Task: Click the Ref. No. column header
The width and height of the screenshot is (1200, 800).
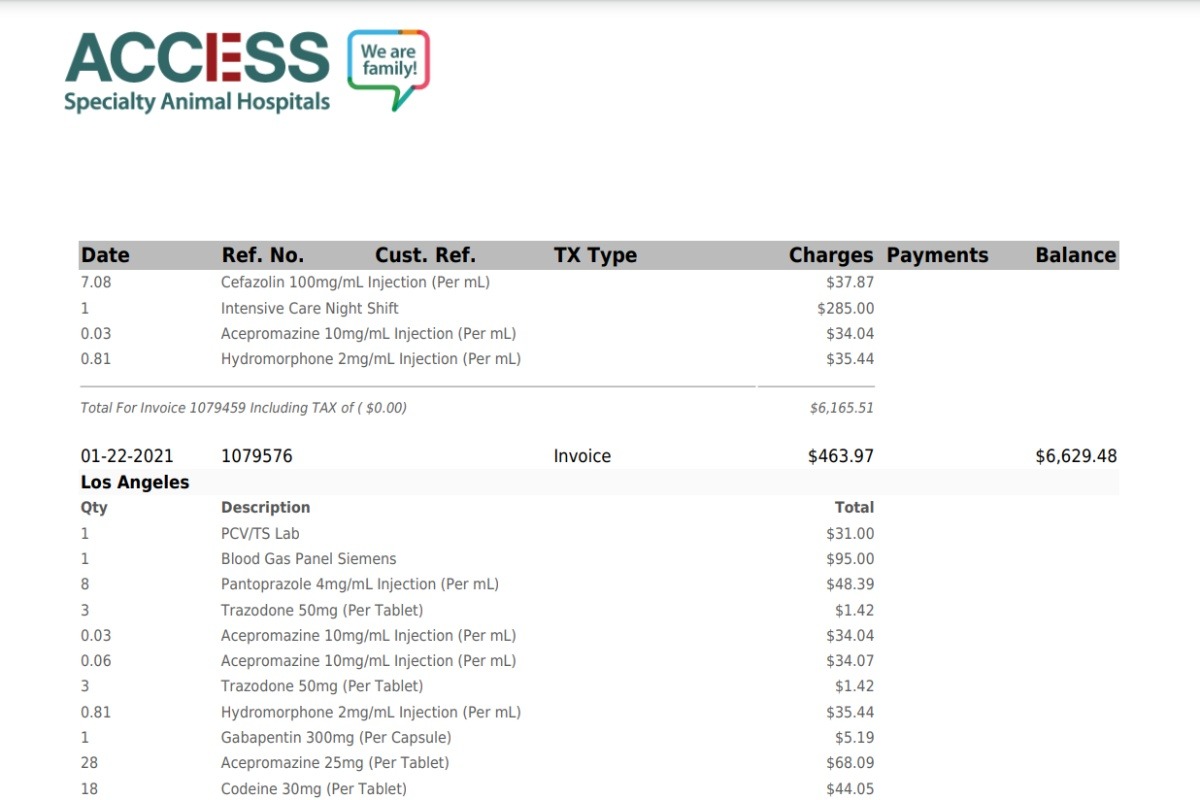Action: pyautogui.click(x=262, y=255)
